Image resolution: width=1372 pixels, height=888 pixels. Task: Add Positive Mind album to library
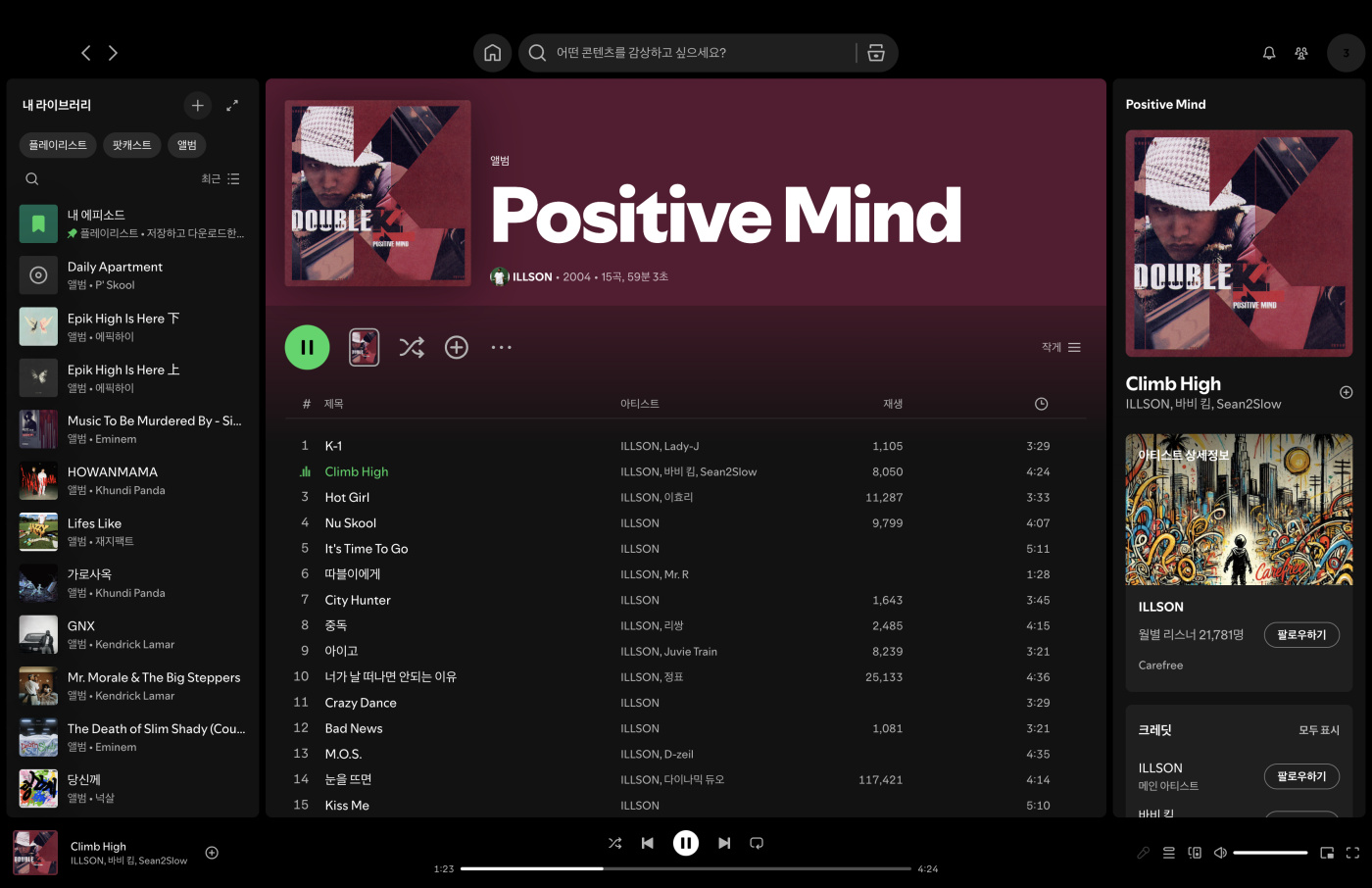tap(457, 348)
